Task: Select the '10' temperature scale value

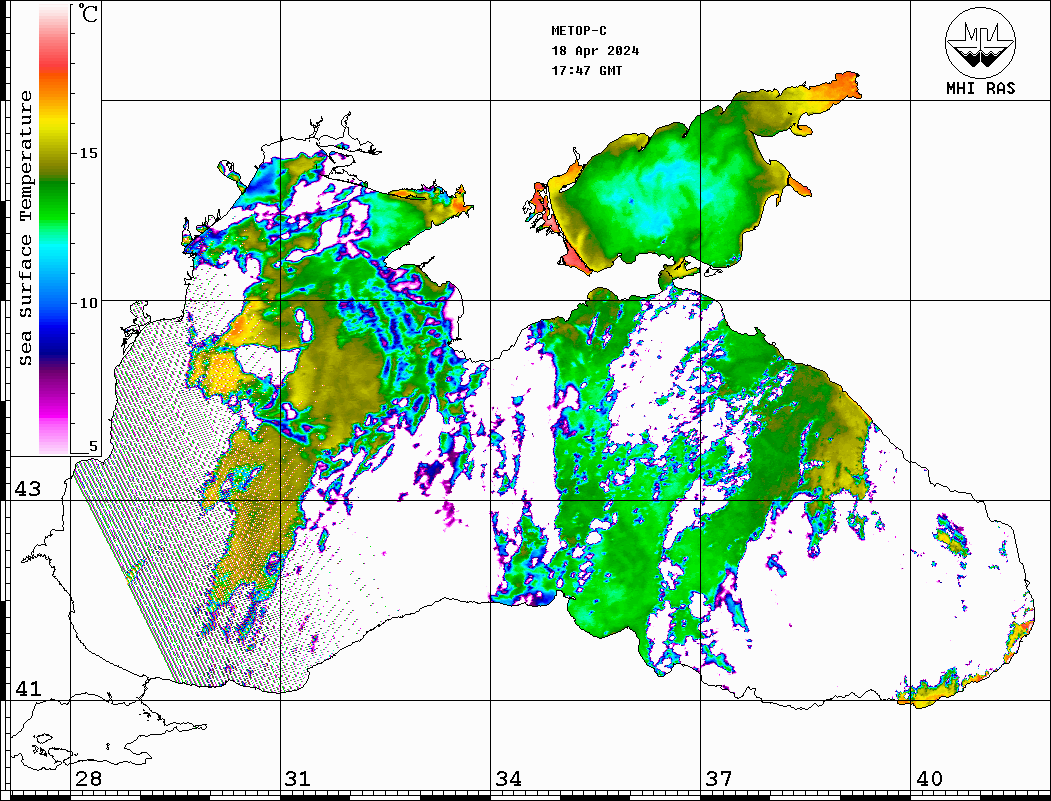Action: [x=88, y=303]
